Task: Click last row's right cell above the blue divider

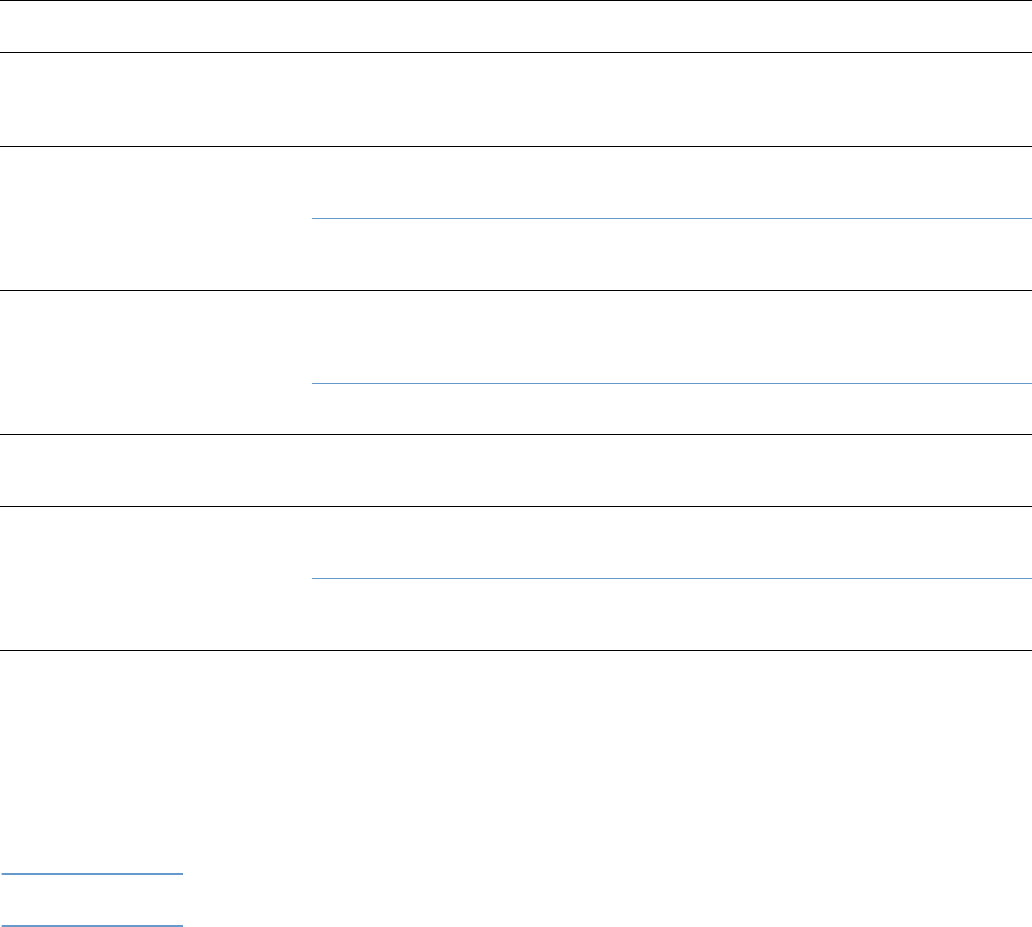Action: (x=670, y=542)
